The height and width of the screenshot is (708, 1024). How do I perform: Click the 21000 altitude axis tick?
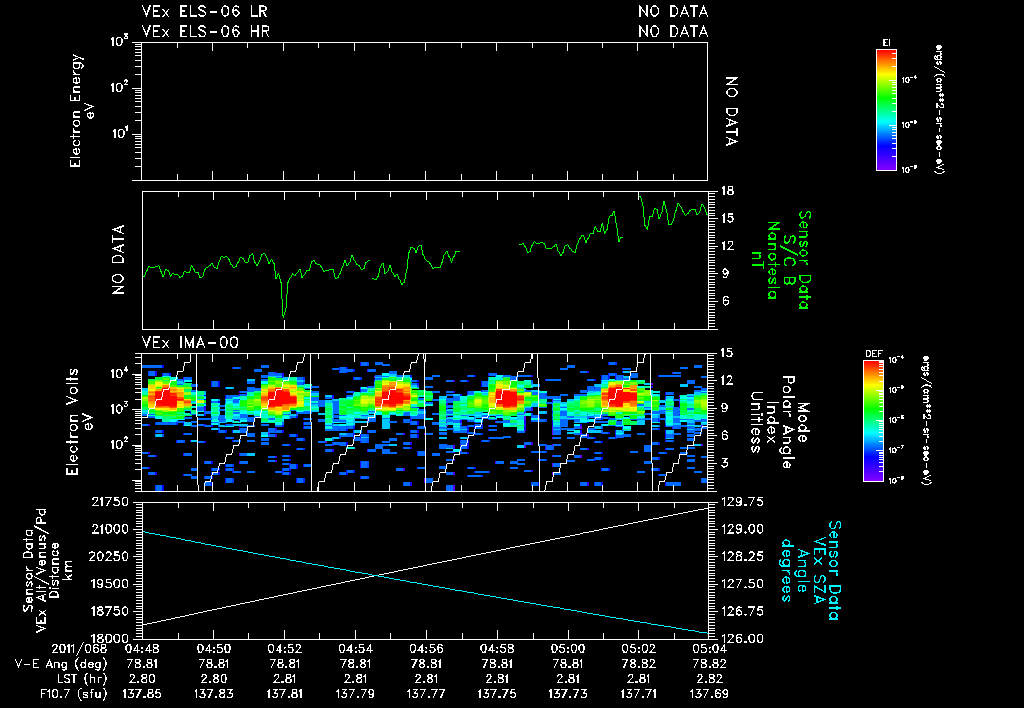point(111,530)
